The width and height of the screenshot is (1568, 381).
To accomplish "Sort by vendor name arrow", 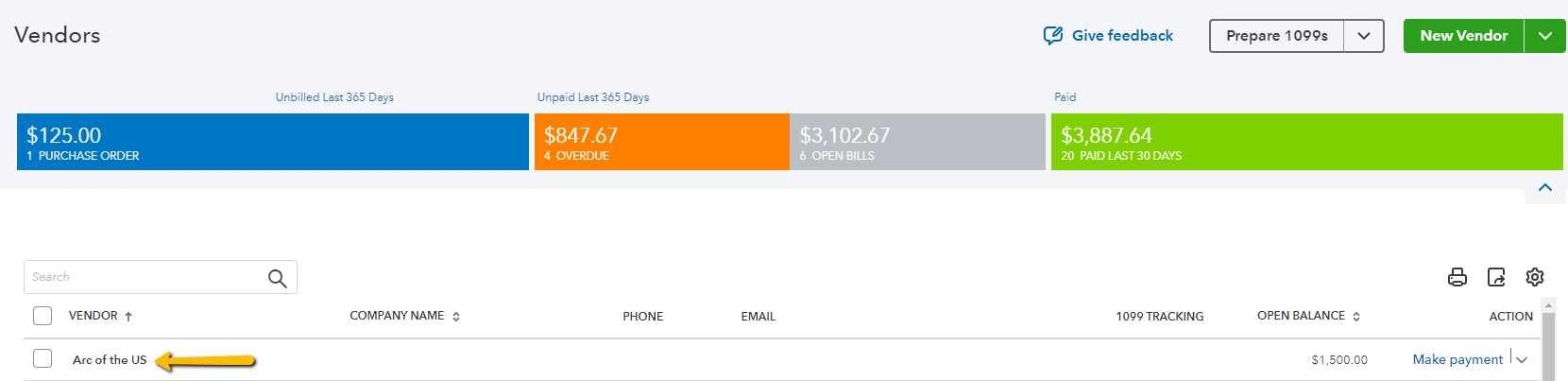I will pos(128,317).
